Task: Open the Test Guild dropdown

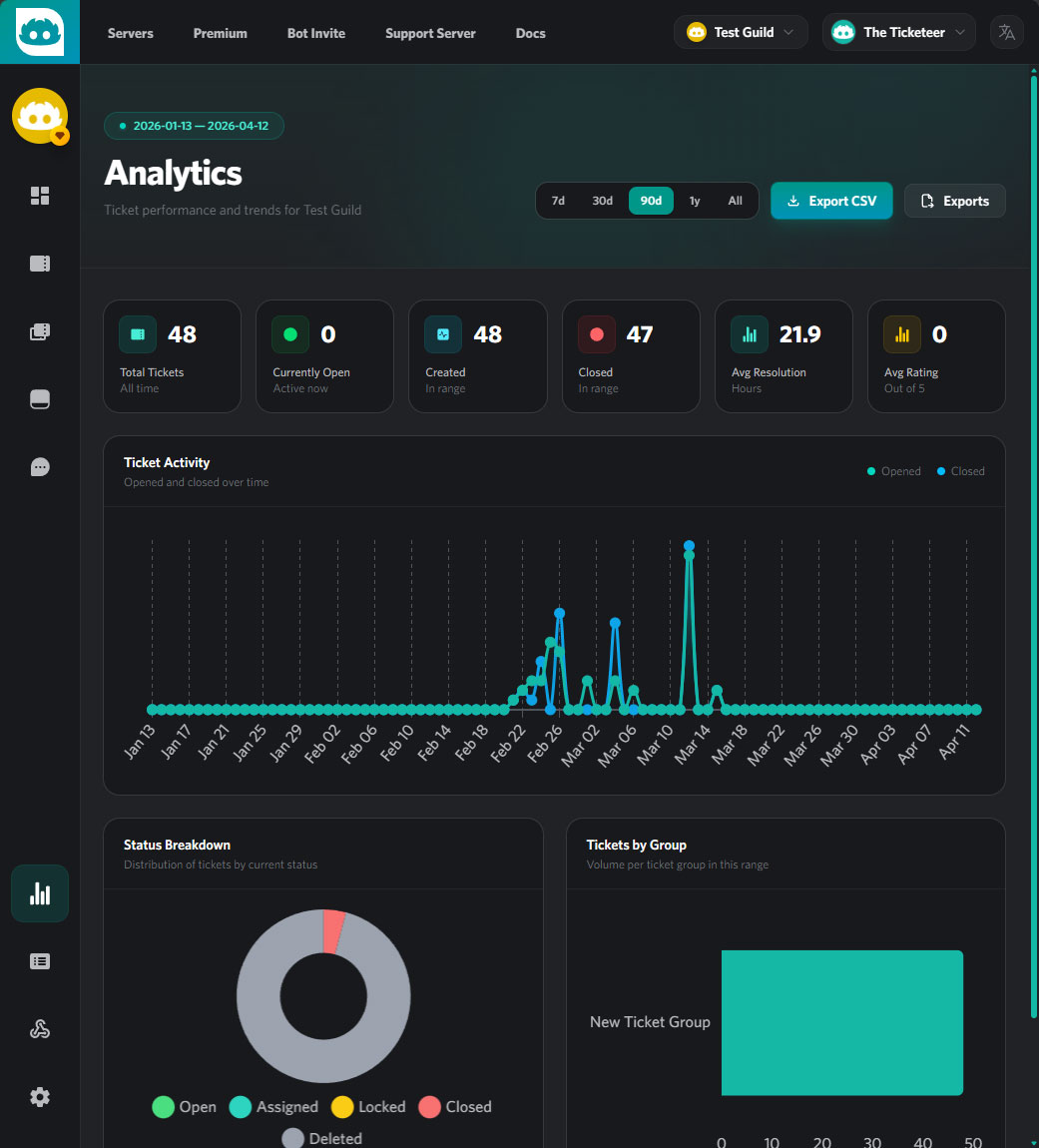Action: coord(740,31)
